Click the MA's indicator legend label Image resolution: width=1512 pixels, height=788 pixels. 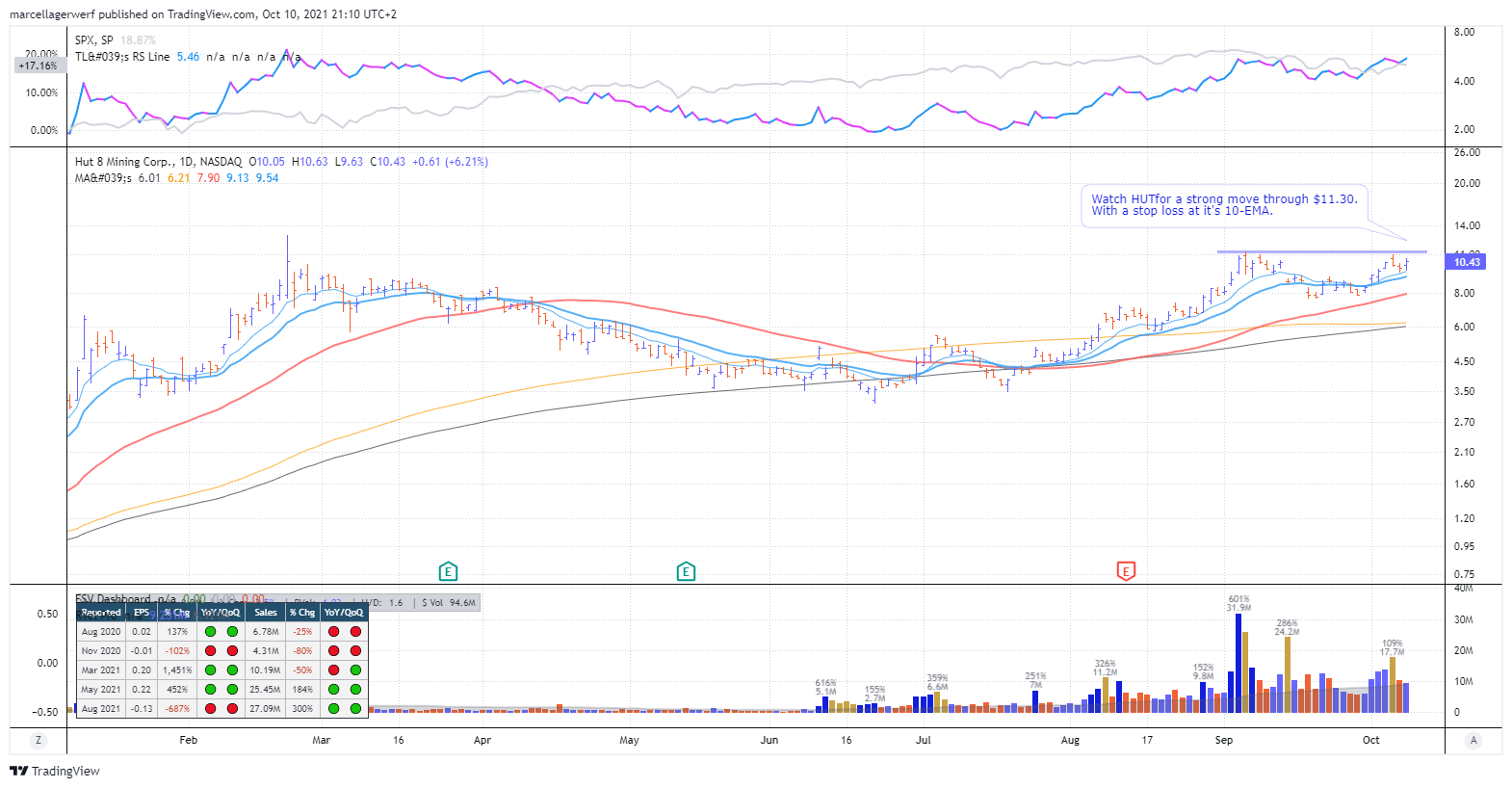pos(103,178)
